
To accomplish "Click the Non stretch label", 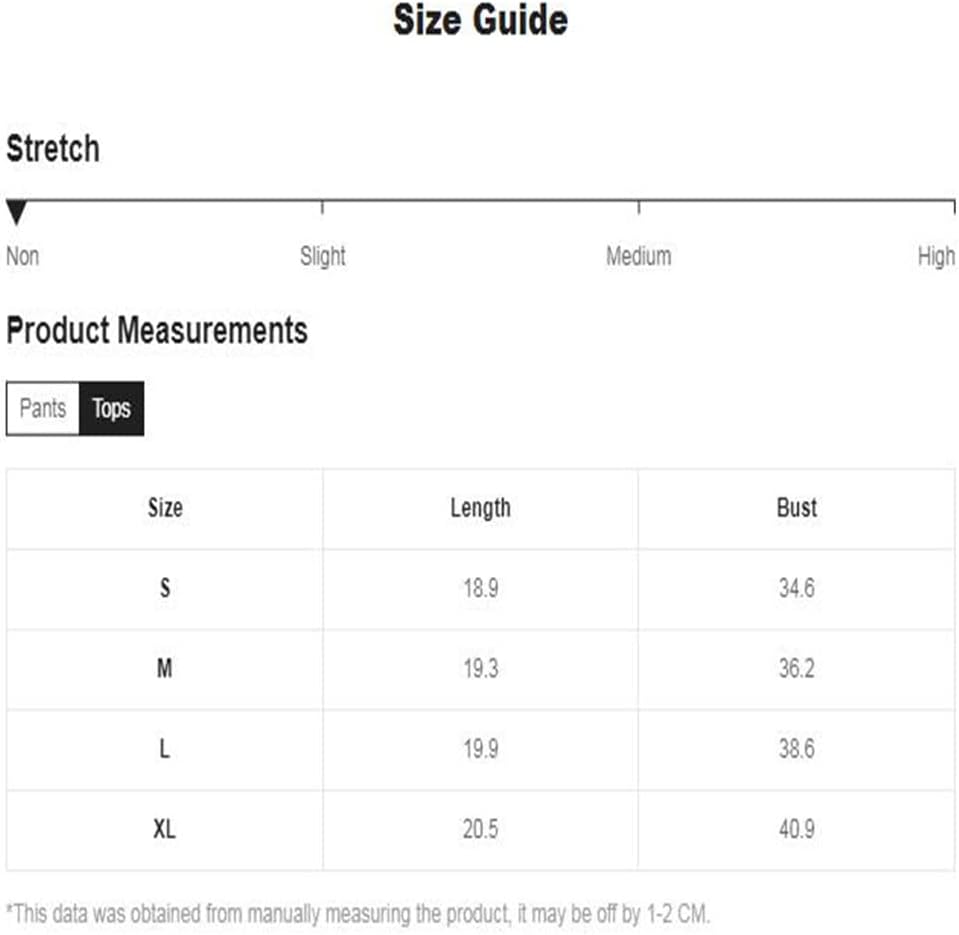I will [x=23, y=256].
